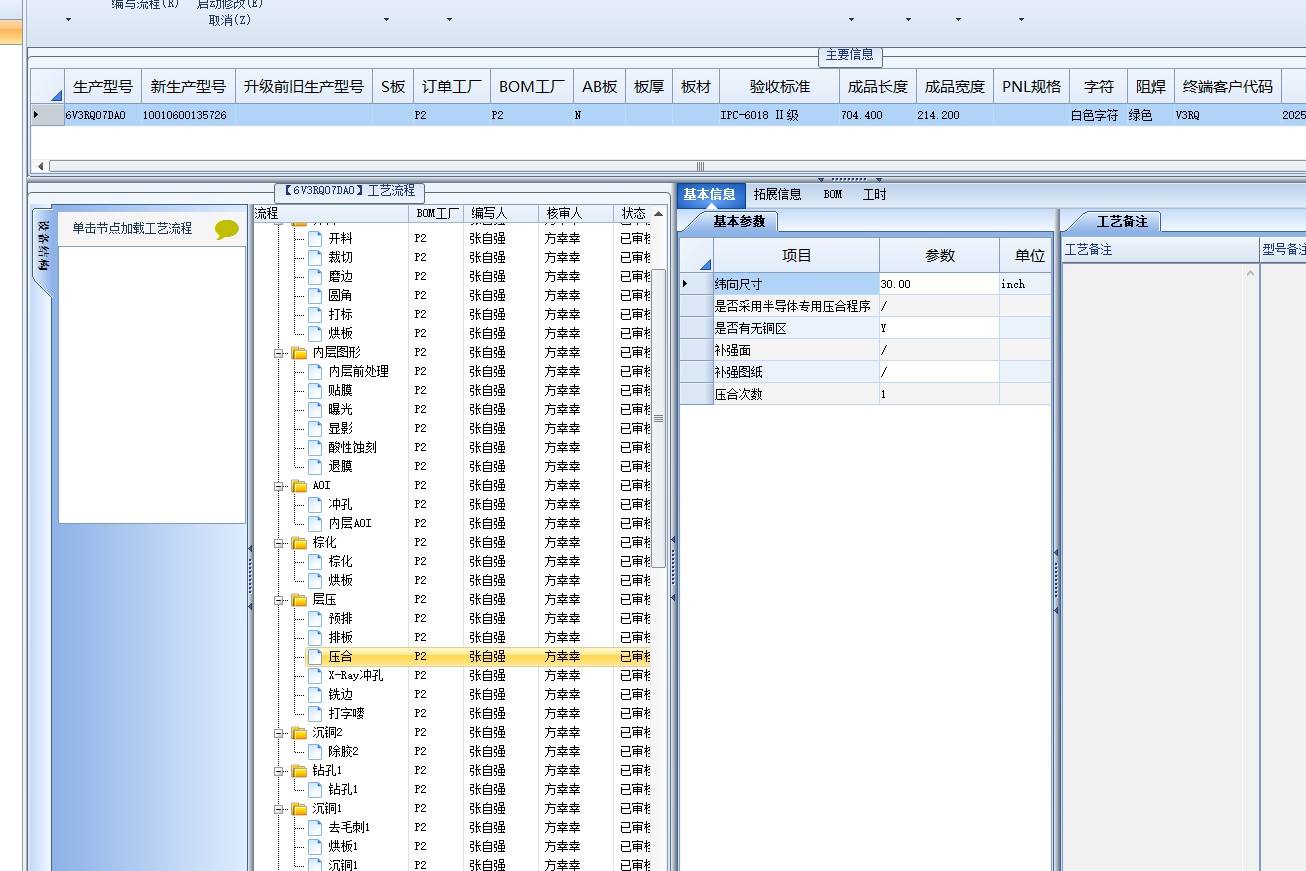Click the file icon beside 内层AOI

click(315, 523)
